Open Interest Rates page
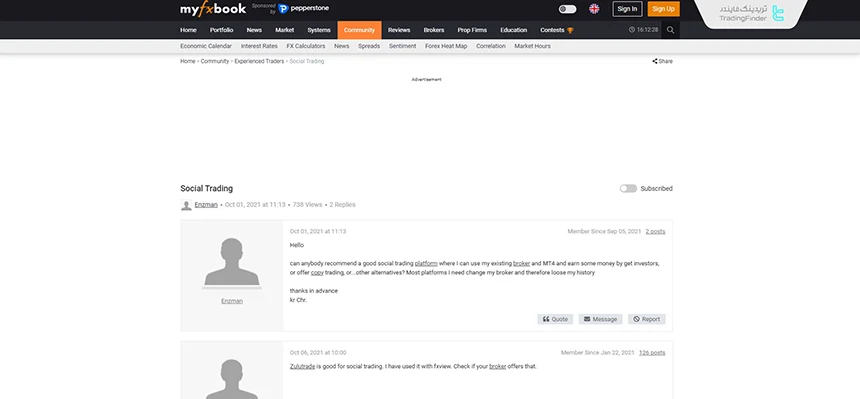Viewport: 860px width, 399px height. coord(259,46)
